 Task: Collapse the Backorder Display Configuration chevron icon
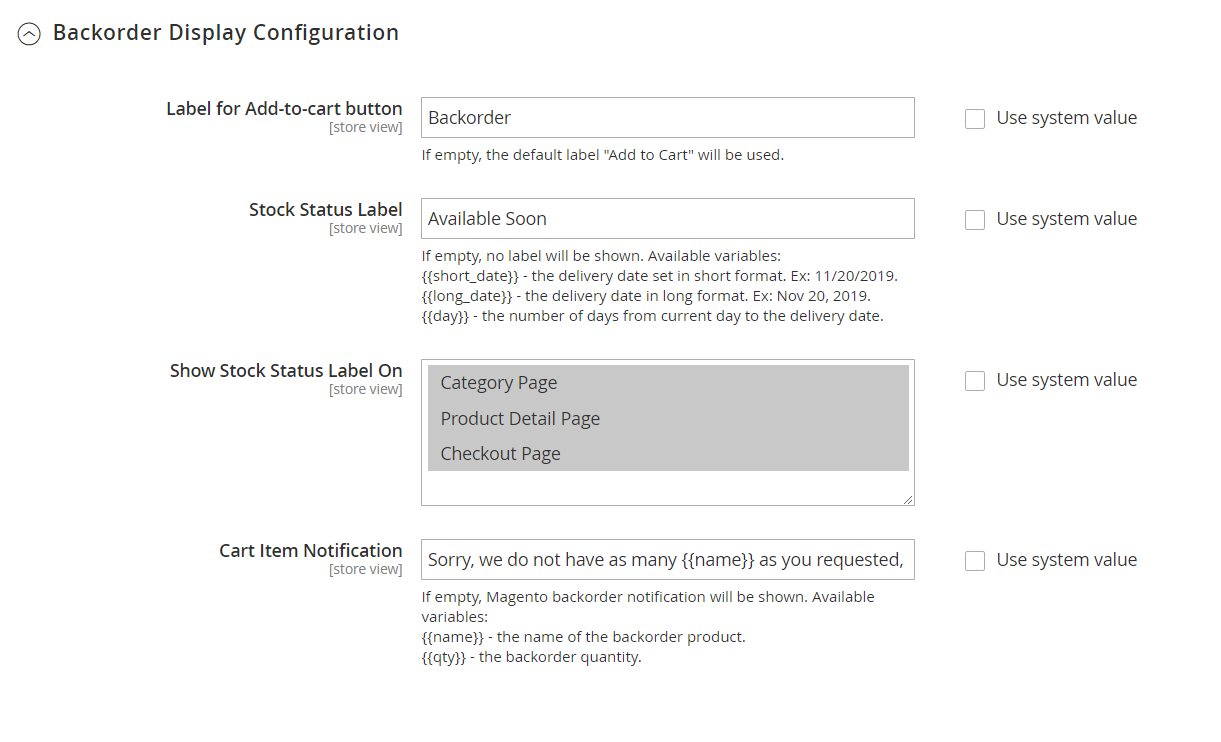point(30,34)
